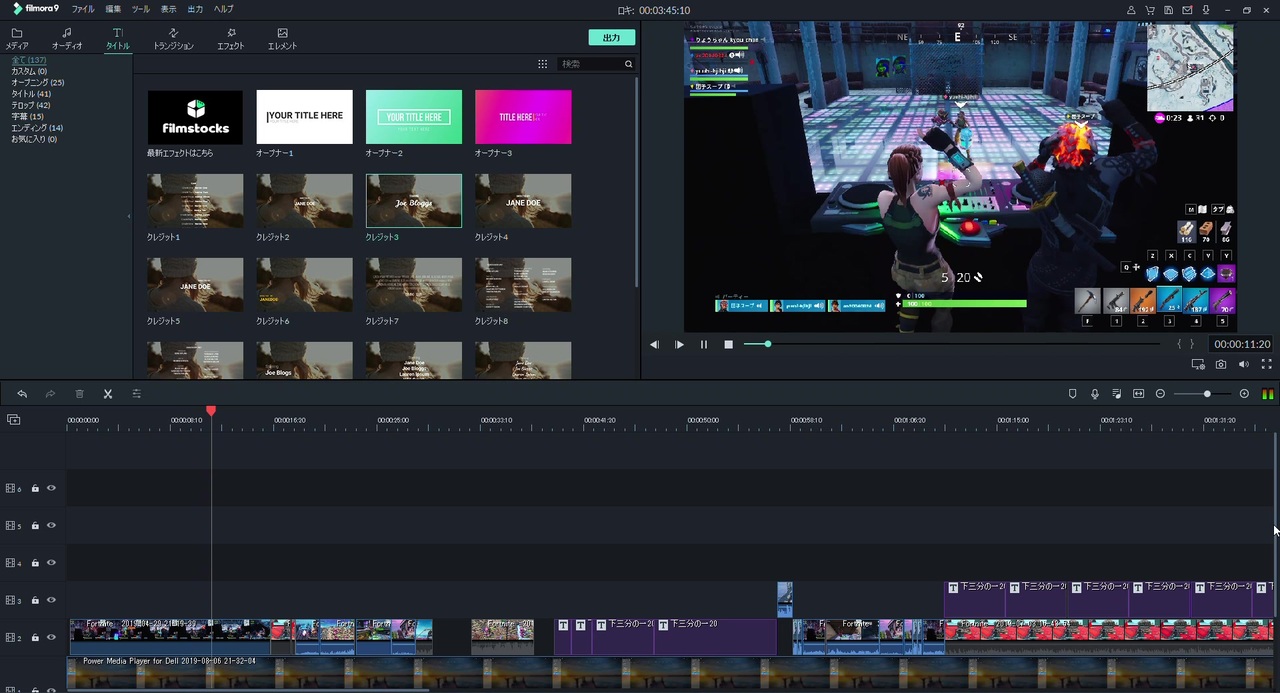Viewport: 1280px width, 693px height.
Task: Select the オープニング (25) category
Action: tap(38, 83)
